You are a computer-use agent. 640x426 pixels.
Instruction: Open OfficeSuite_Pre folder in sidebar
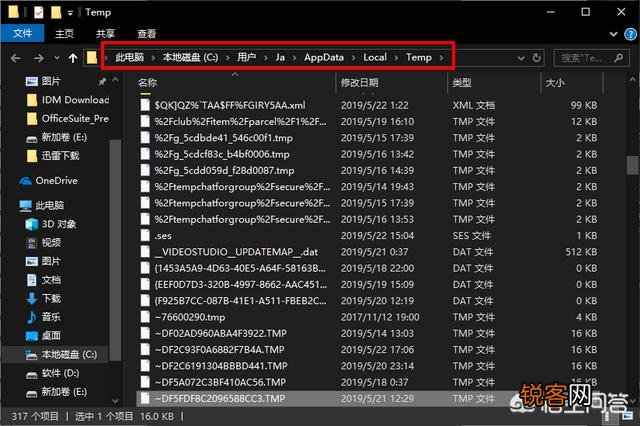68,118
